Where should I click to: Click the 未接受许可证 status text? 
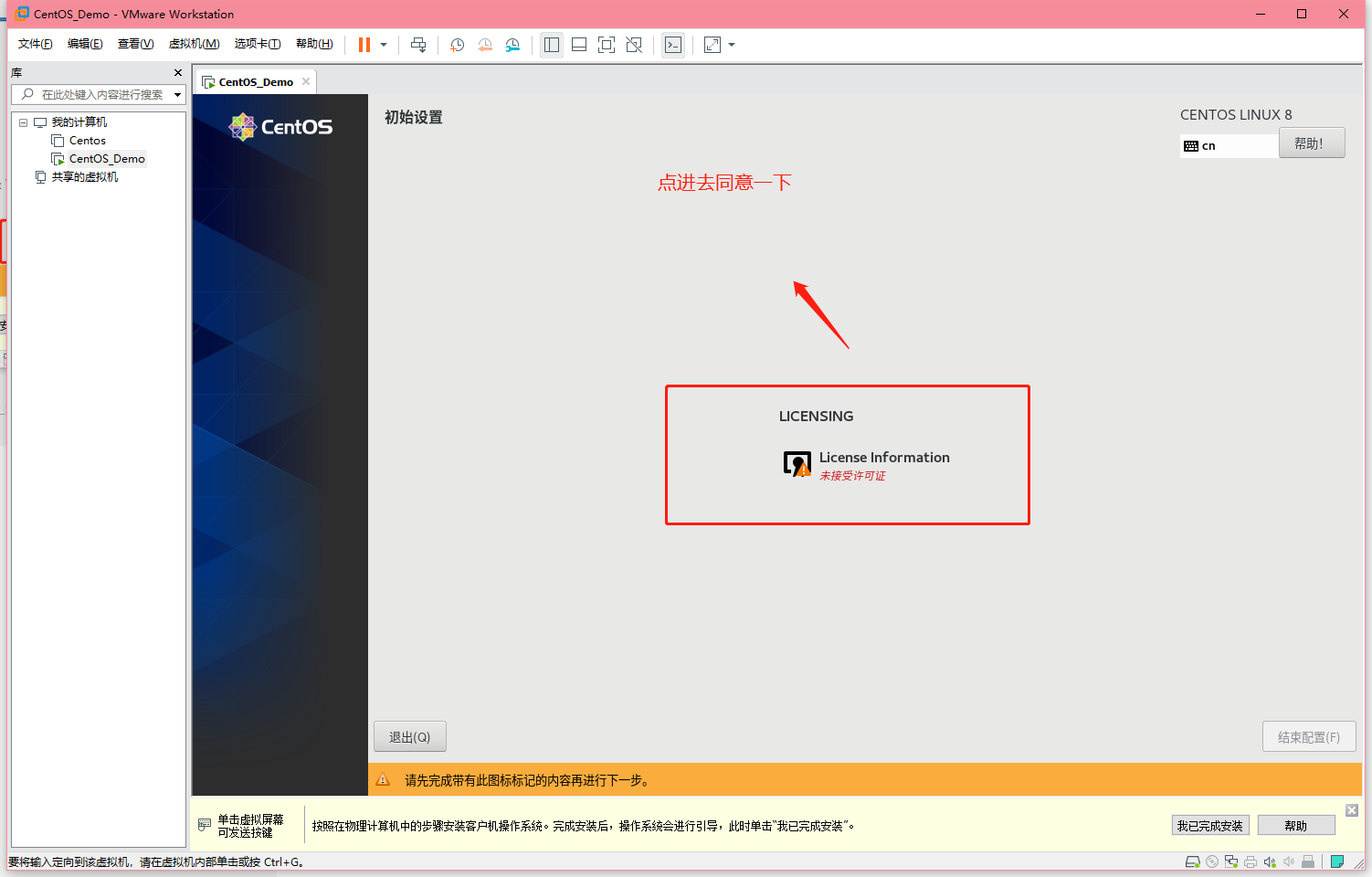pos(852,476)
